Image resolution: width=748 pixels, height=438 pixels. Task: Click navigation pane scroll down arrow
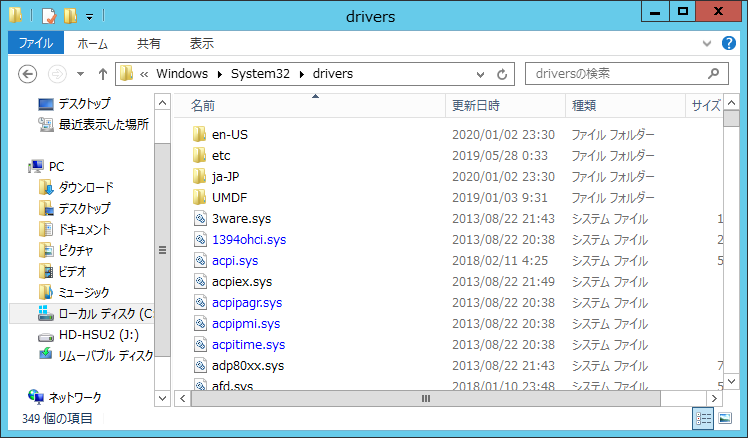tap(162, 398)
